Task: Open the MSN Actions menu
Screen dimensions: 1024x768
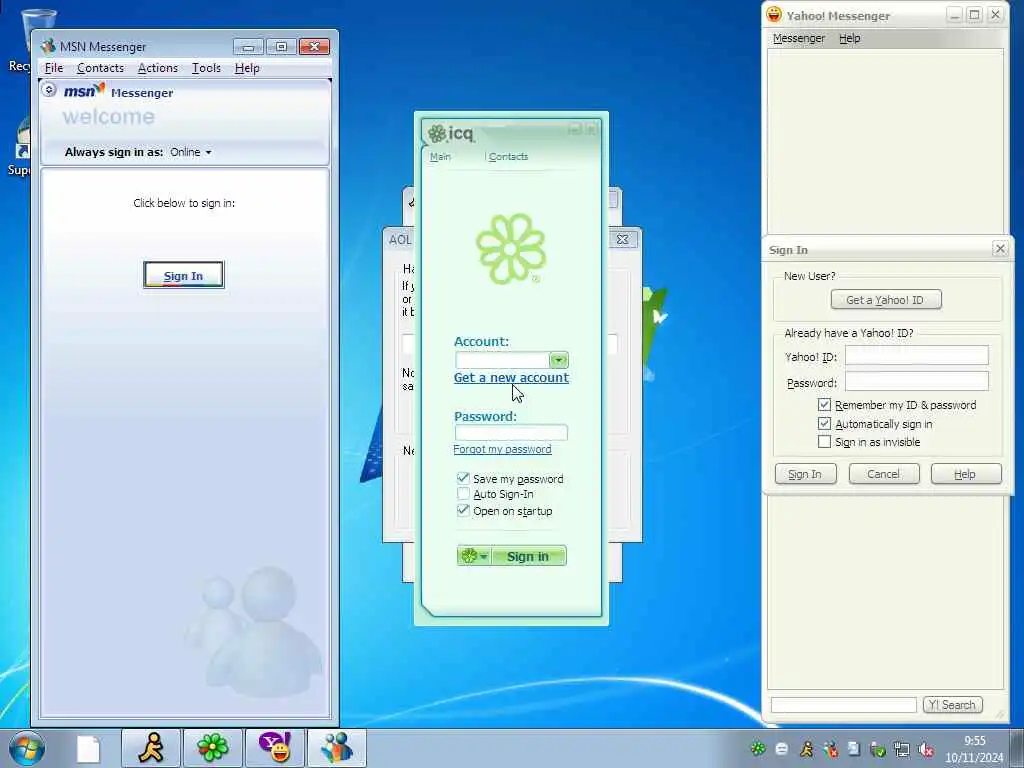Action: point(157,68)
